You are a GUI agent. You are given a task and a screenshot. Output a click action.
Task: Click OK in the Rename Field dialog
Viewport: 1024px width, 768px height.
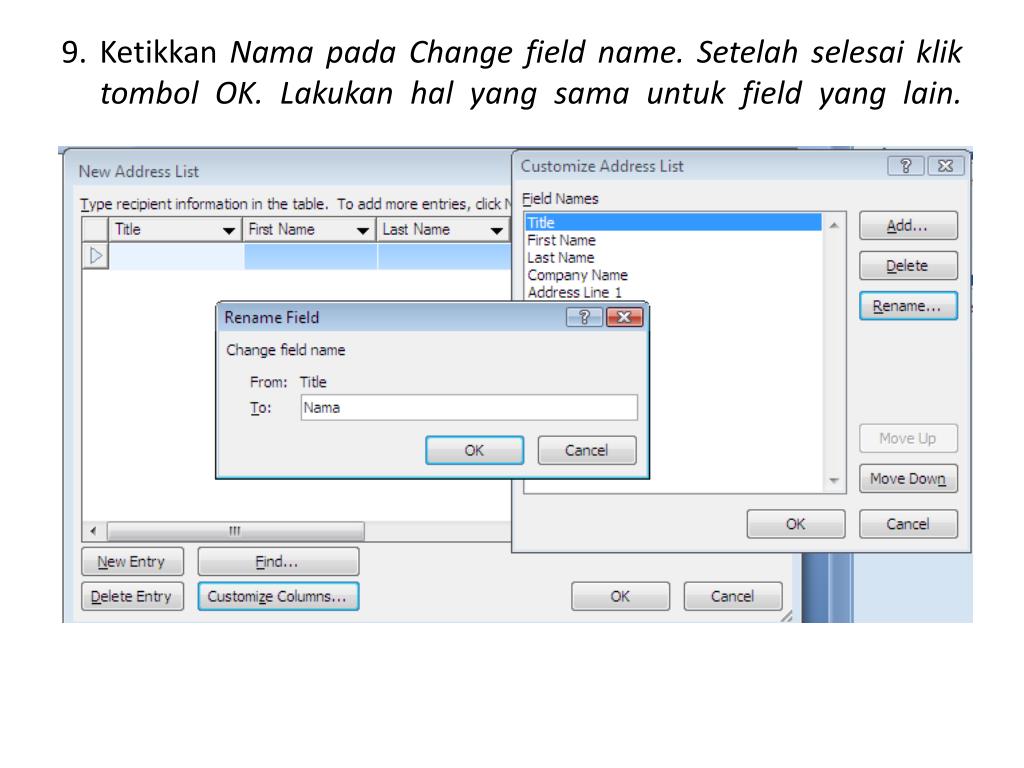(x=474, y=450)
